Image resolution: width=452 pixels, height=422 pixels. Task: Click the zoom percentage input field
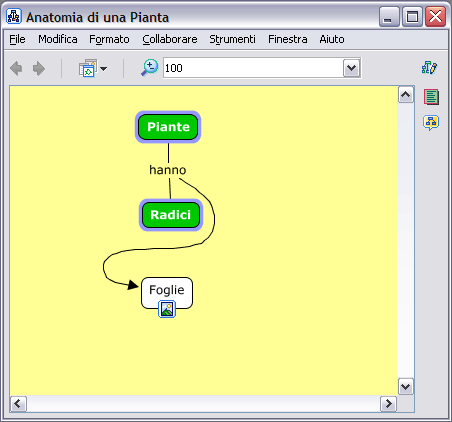coord(253,68)
